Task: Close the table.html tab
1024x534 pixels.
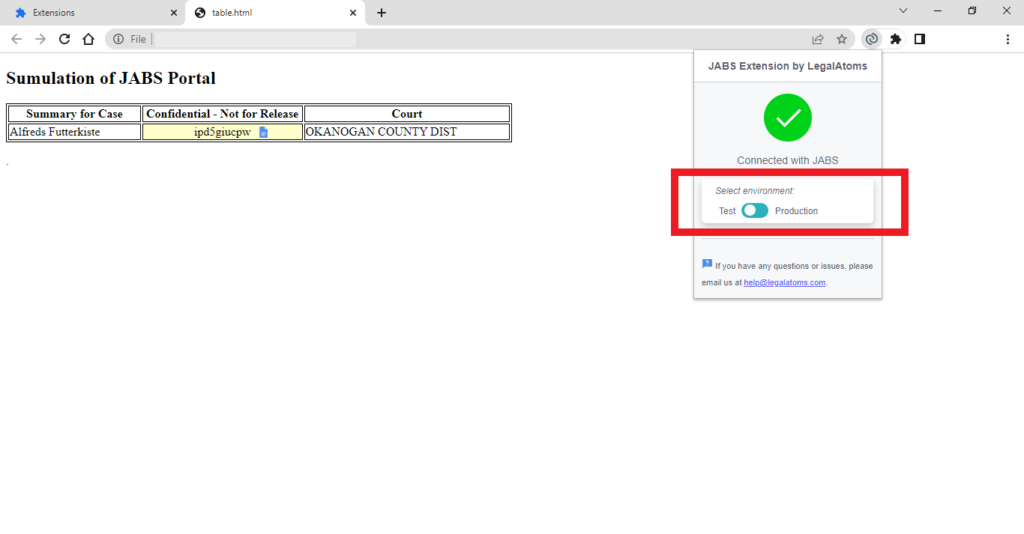Action: click(x=353, y=12)
